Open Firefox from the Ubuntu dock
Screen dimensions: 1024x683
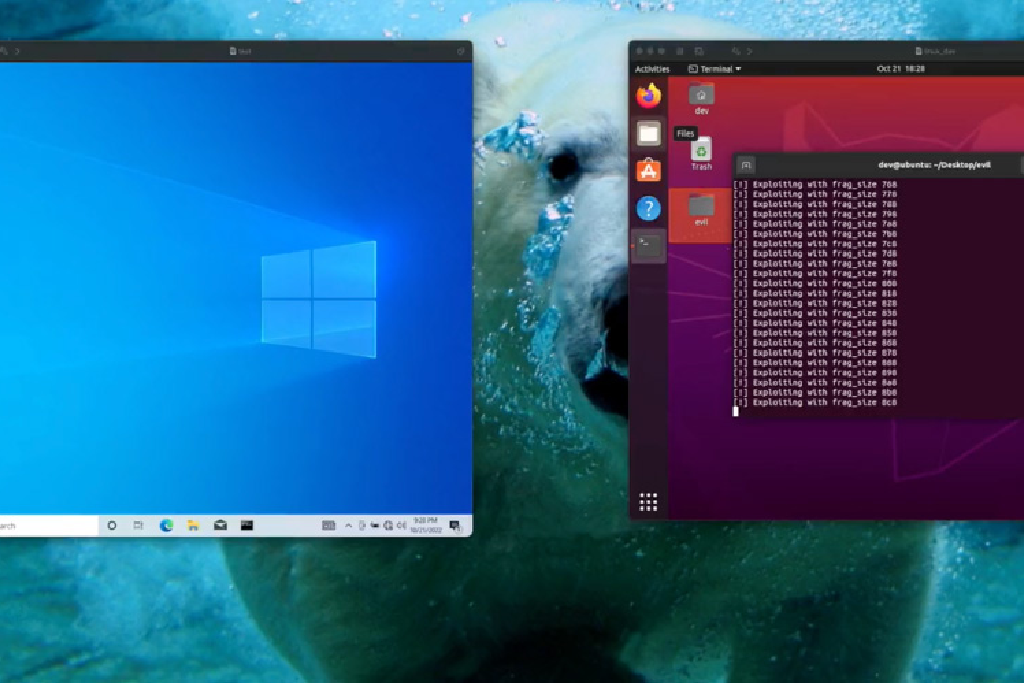point(648,96)
